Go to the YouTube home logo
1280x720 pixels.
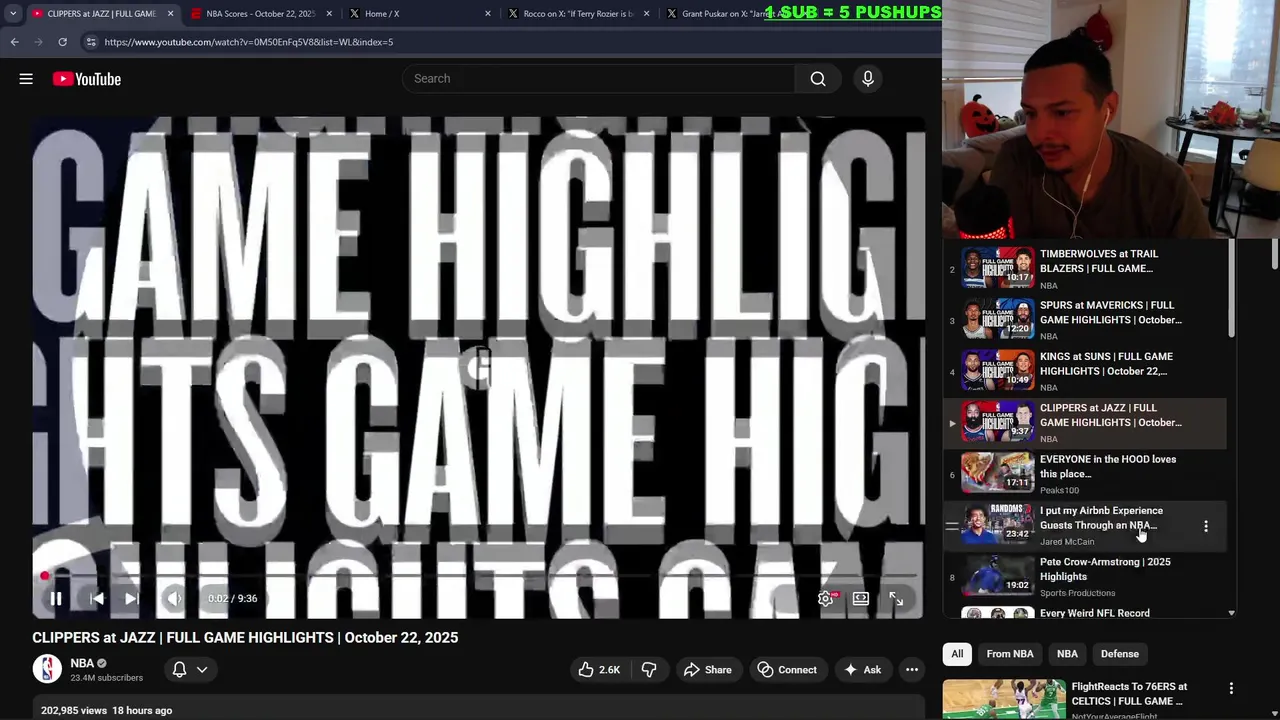click(87, 79)
